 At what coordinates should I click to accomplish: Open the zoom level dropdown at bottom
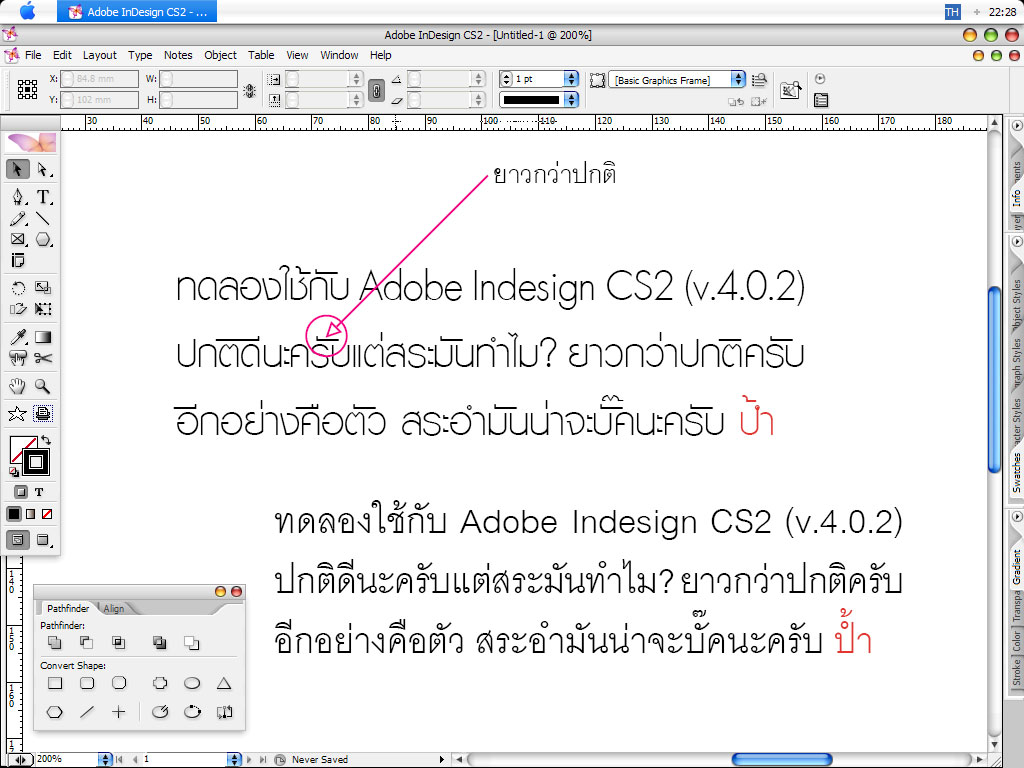pyautogui.click(x=105, y=759)
